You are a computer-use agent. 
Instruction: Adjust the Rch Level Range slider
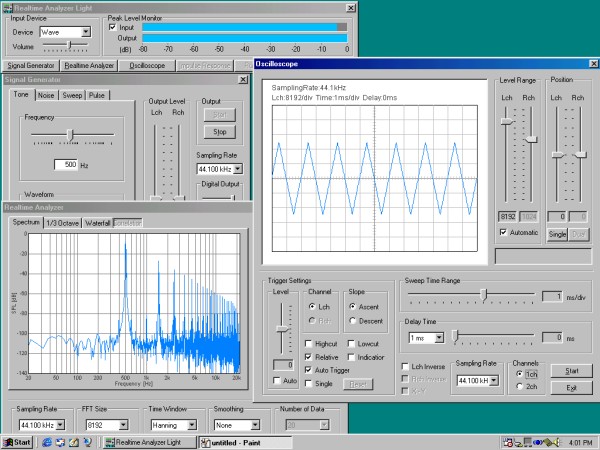pyautogui.click(x=531, y=140)
